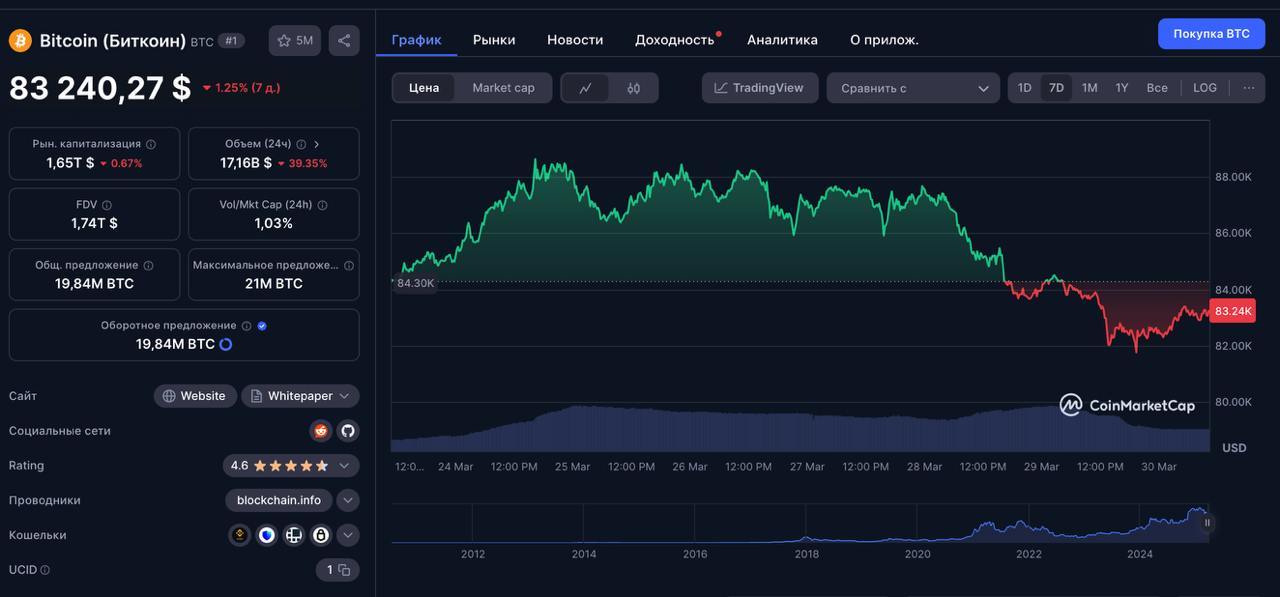Click the 83 240,27 $ price text

point(100,88)
